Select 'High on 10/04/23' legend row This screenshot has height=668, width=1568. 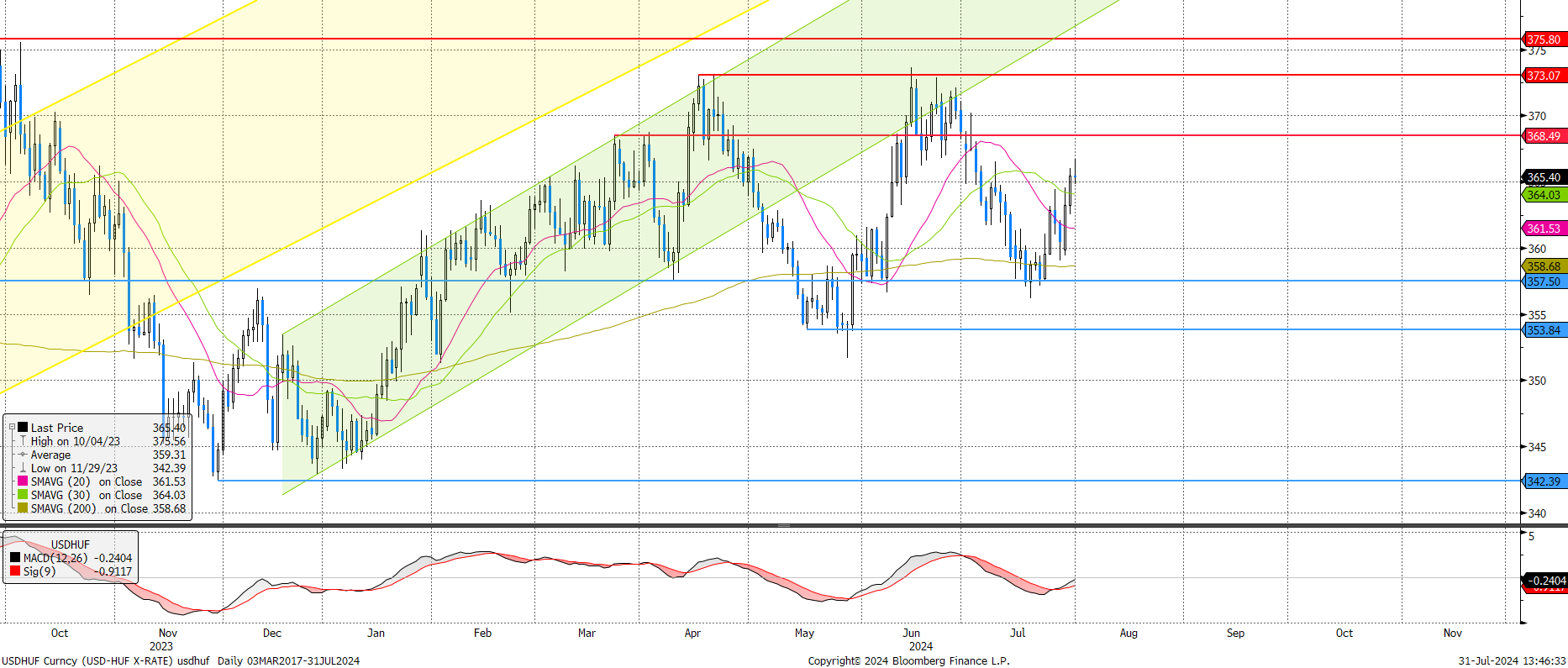pos(76,441)
